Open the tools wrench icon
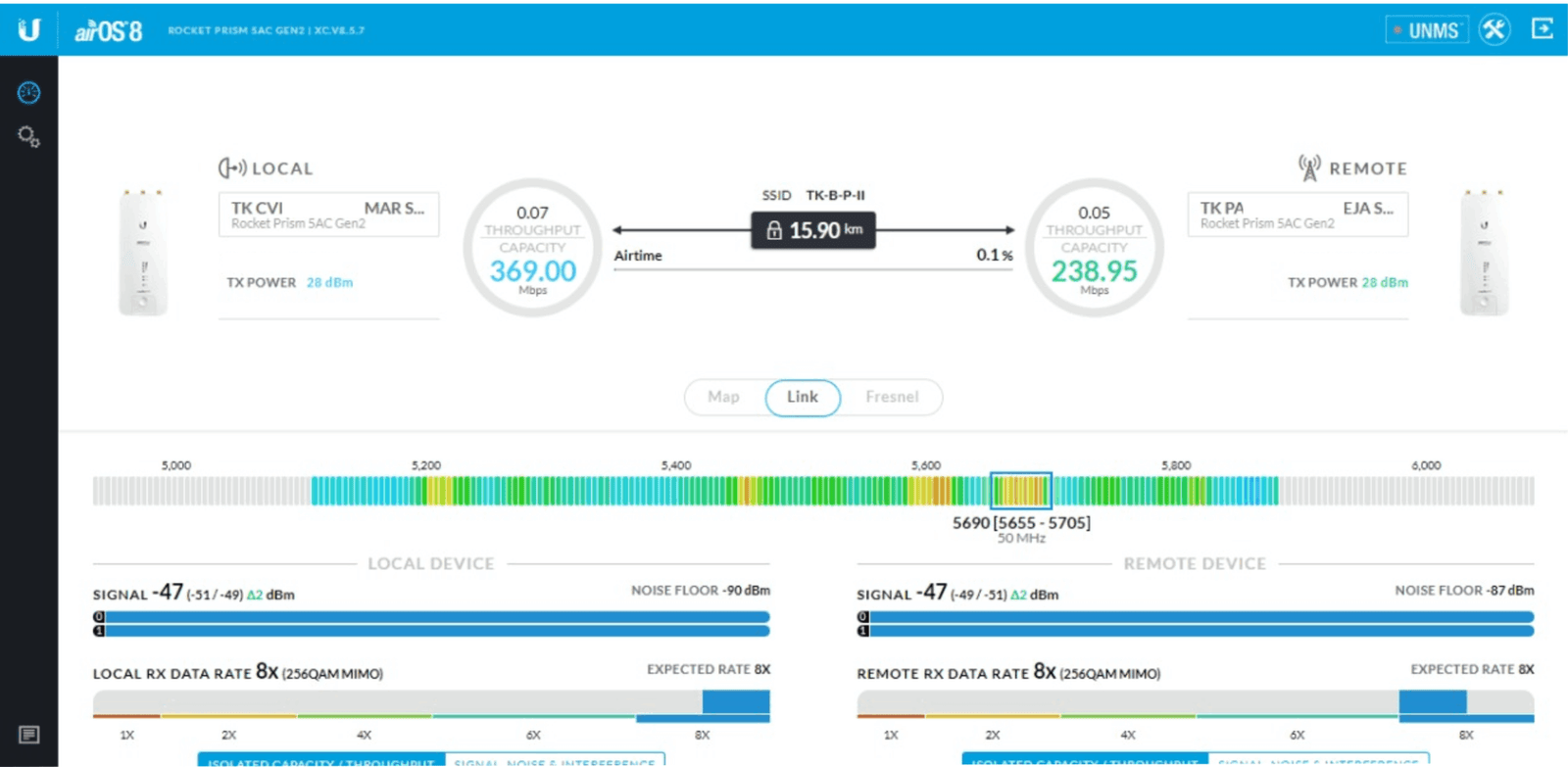 click(1494, 29)
